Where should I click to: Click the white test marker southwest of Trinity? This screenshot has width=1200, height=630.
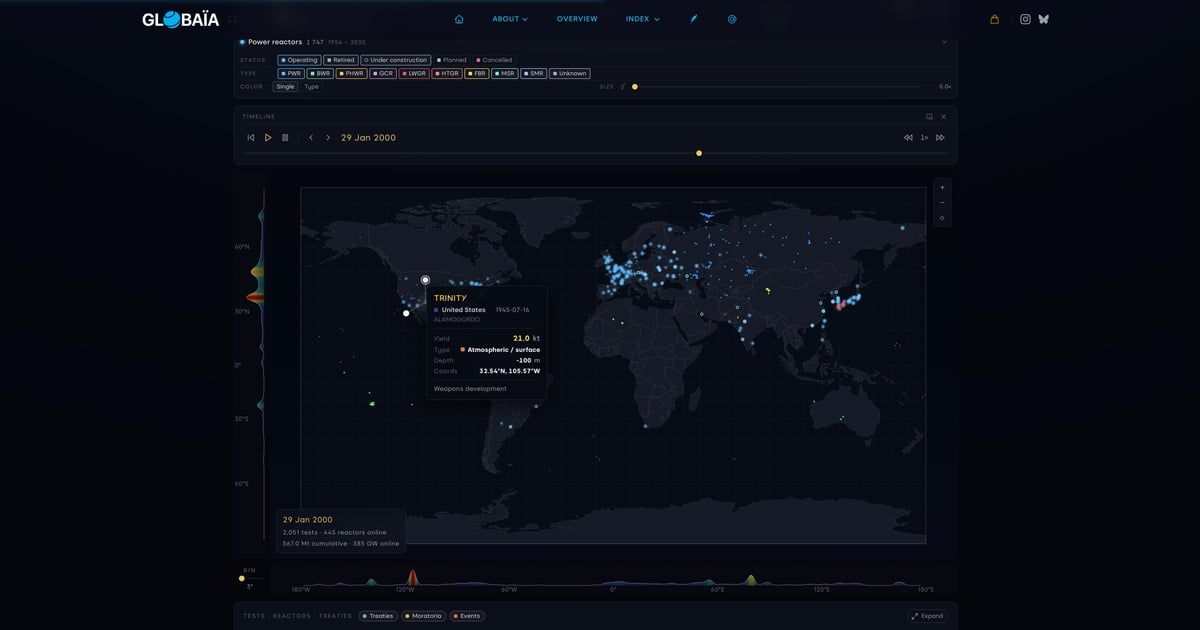coord(406,313)
